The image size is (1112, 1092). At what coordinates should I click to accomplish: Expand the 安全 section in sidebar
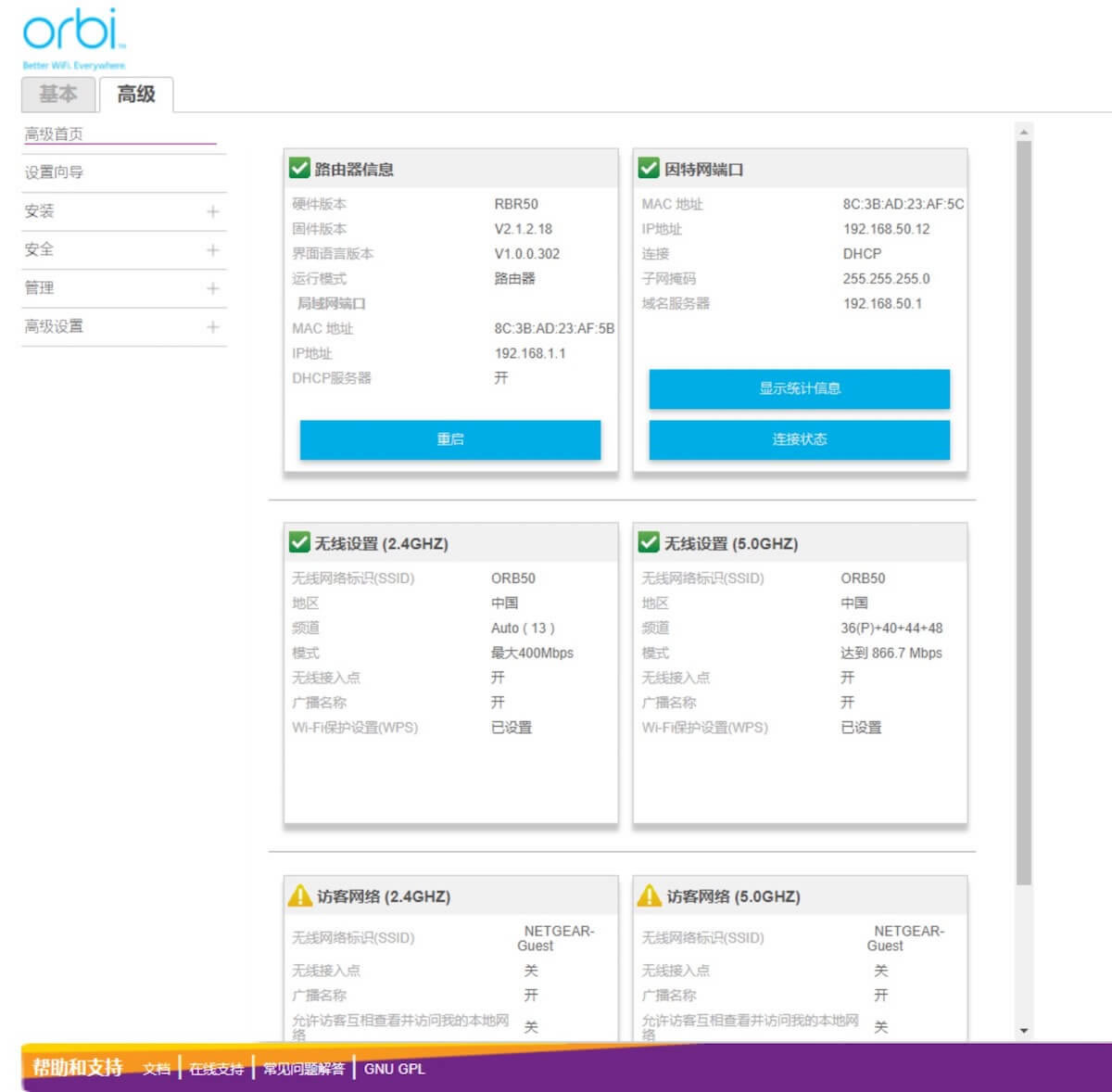click(x=212, y=249)
